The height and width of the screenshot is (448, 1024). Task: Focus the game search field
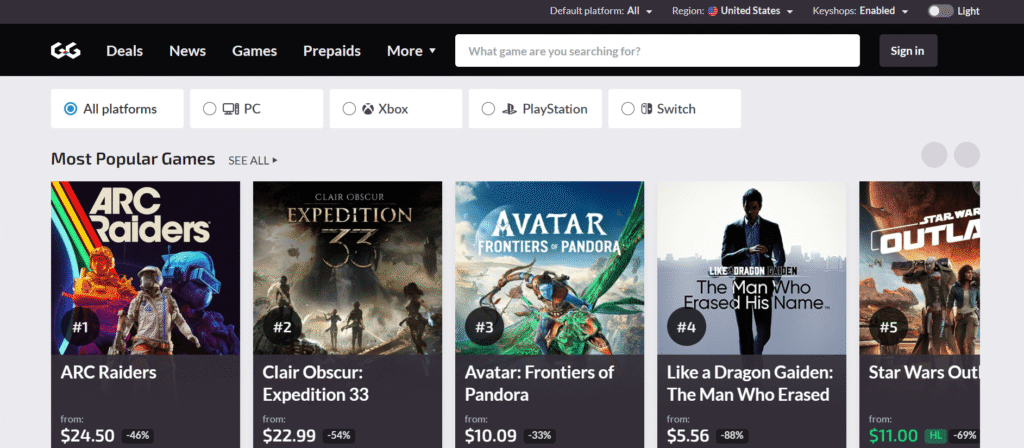(657, 51)
